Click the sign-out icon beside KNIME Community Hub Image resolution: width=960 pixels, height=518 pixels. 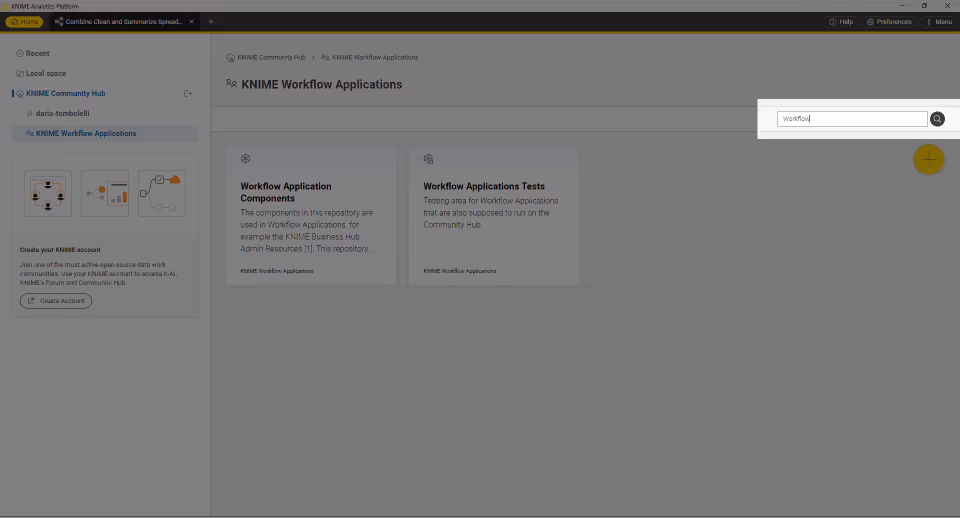pos(187,94)
